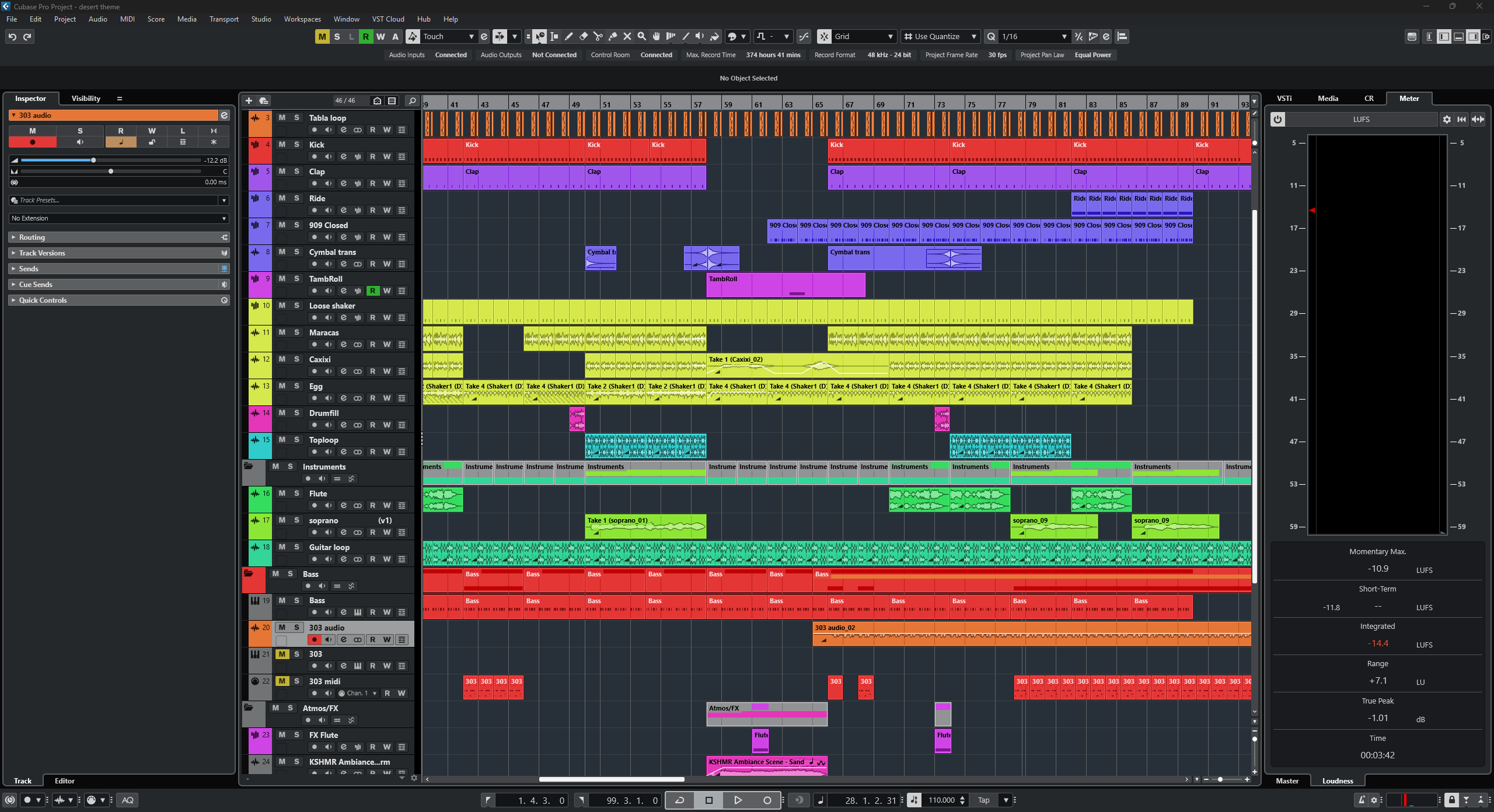Open loudness meter settings gear
This screenshot has width=1494, height=812.
[1447, 119]
